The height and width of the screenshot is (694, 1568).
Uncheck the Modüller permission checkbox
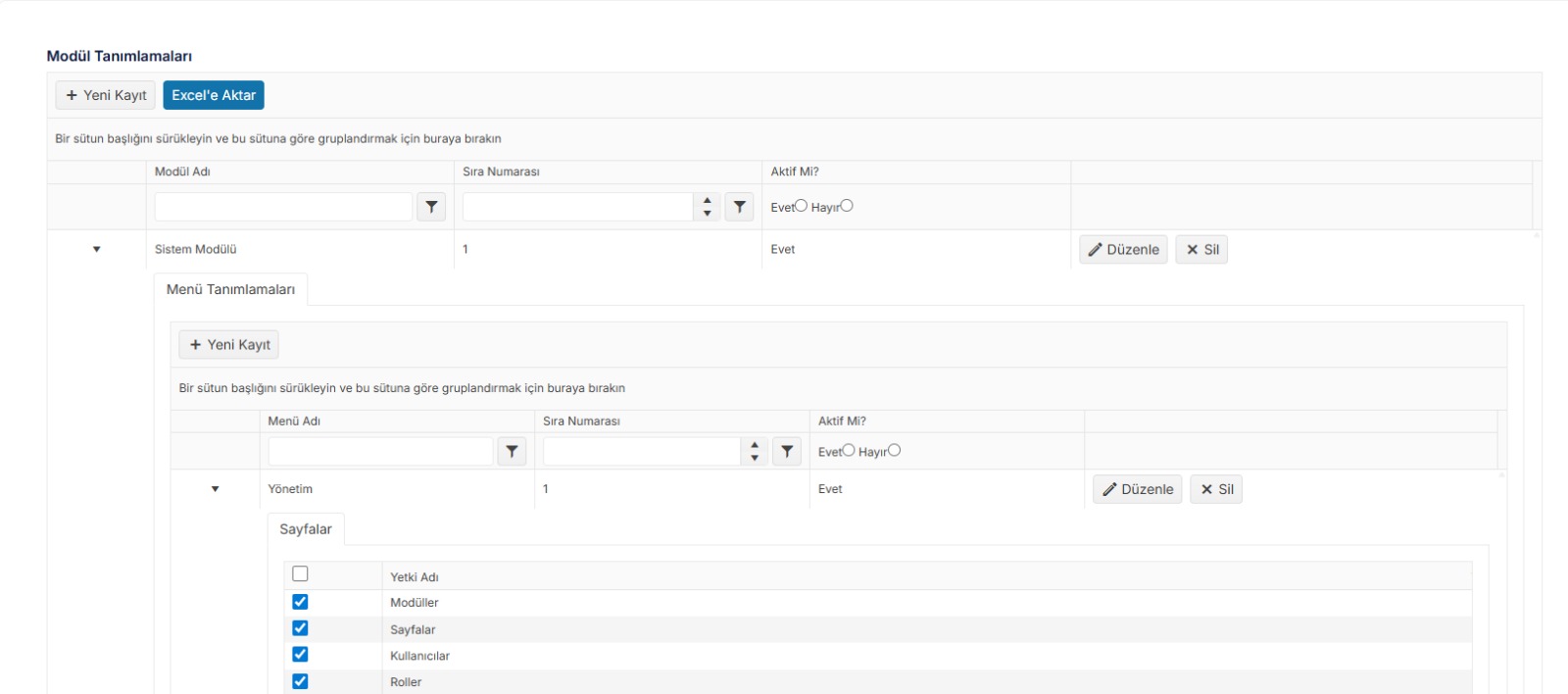click(300, 602)
